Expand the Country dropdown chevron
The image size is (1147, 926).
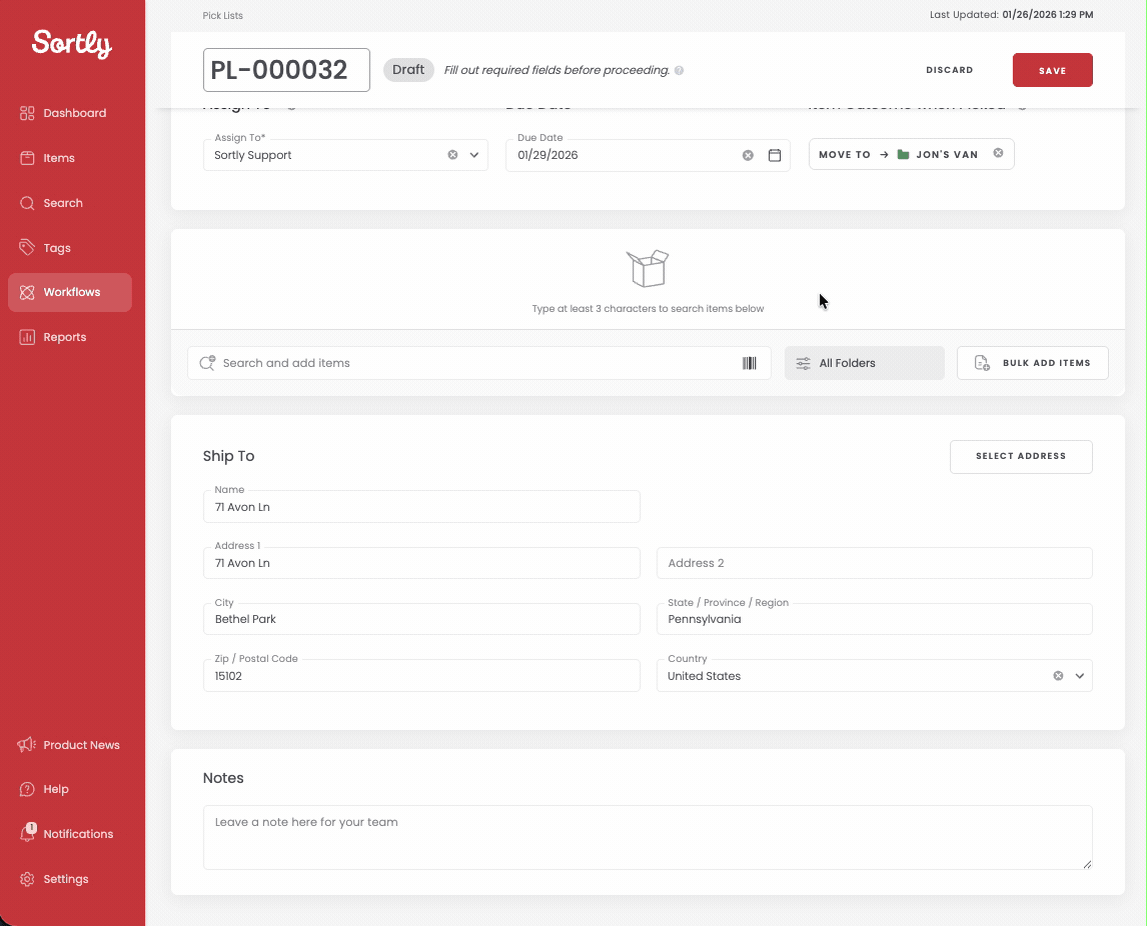(1079, 676)
